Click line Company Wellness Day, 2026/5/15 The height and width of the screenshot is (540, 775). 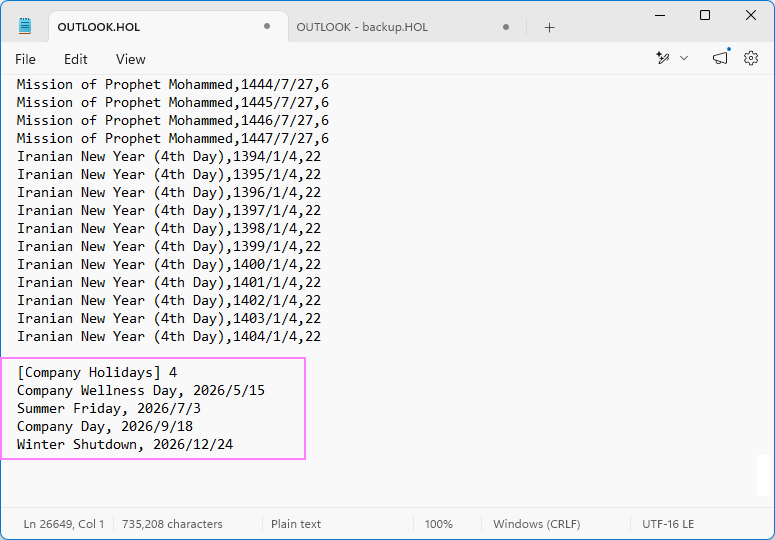point(141,390)
